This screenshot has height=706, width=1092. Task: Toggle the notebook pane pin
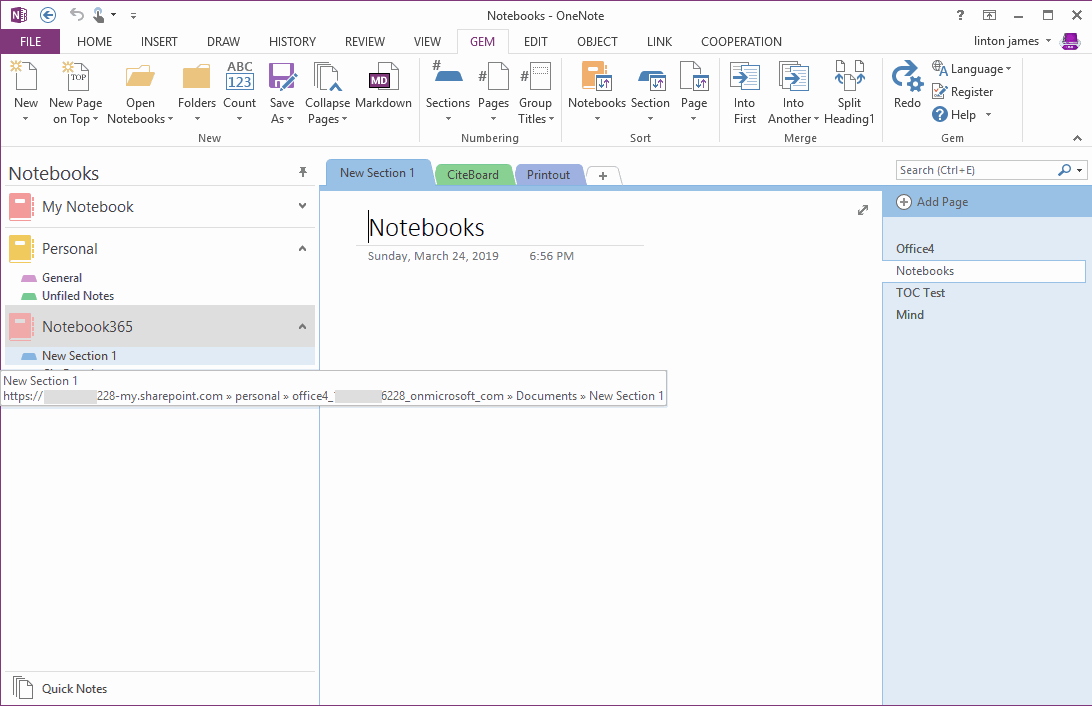(x=303, y=173)
